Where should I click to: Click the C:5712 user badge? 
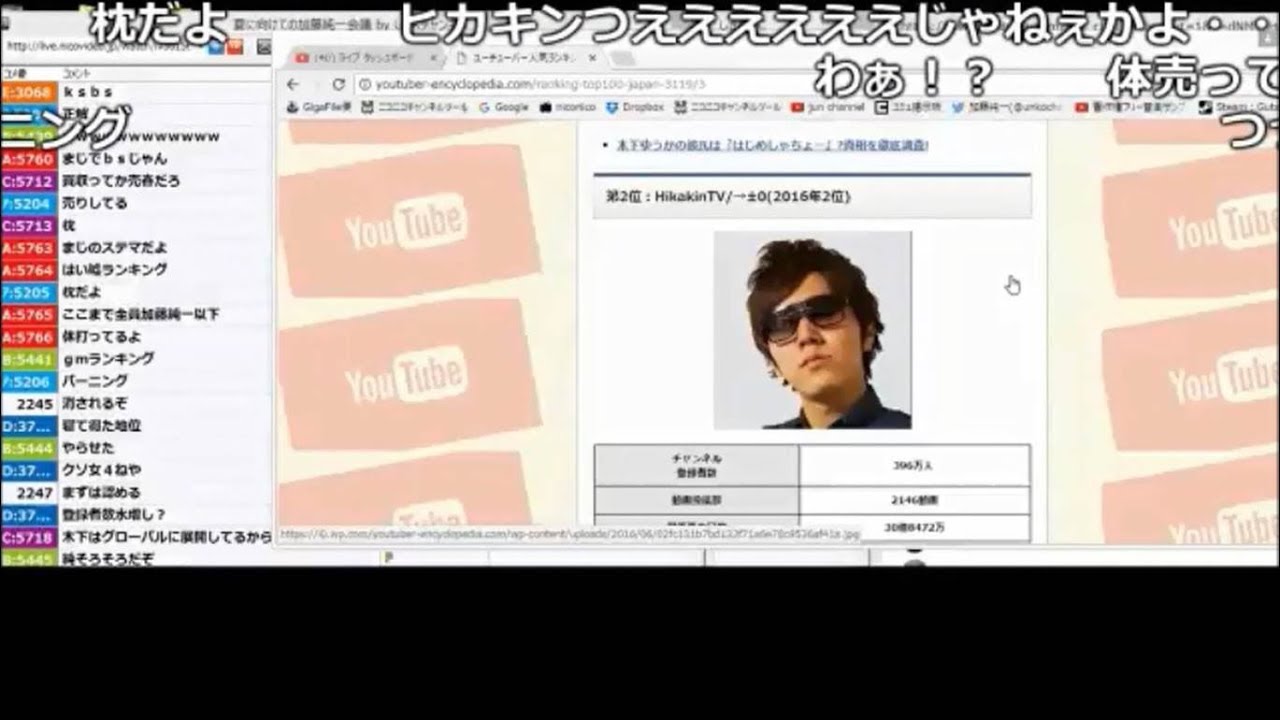click(x=28, y=181)
